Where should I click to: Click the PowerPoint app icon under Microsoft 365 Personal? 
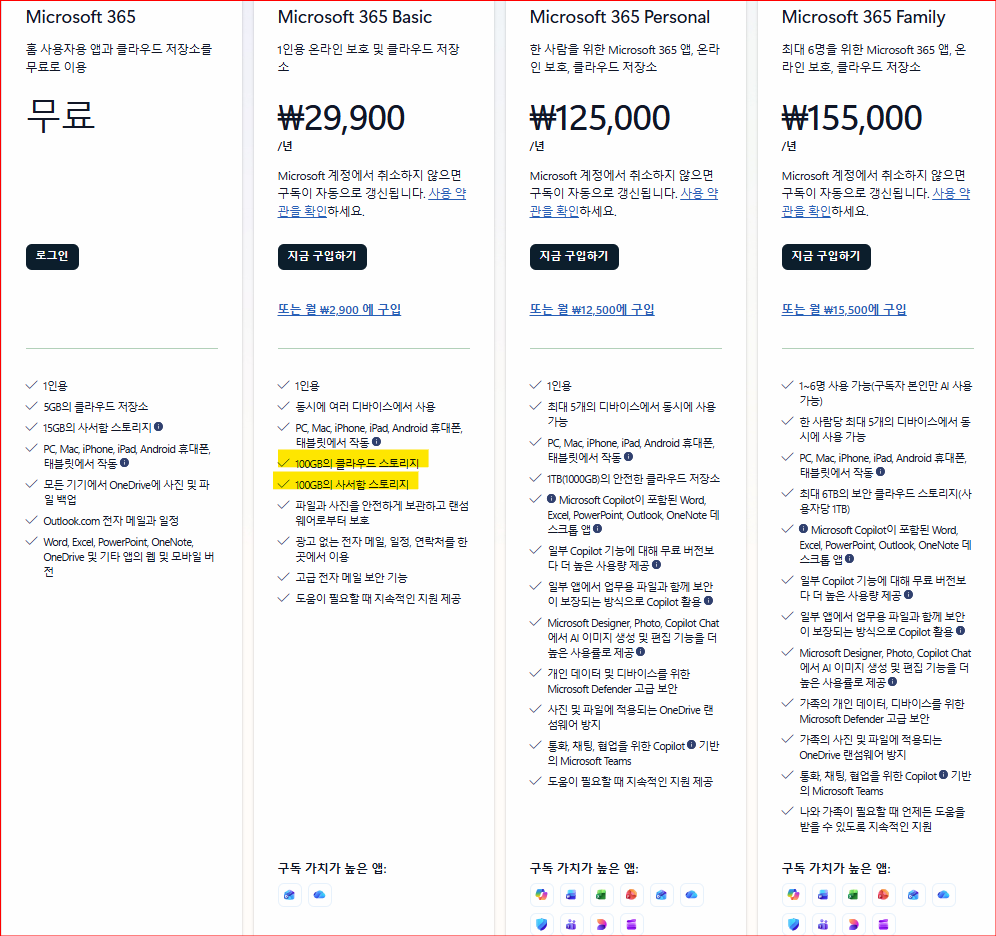point(631,895)
